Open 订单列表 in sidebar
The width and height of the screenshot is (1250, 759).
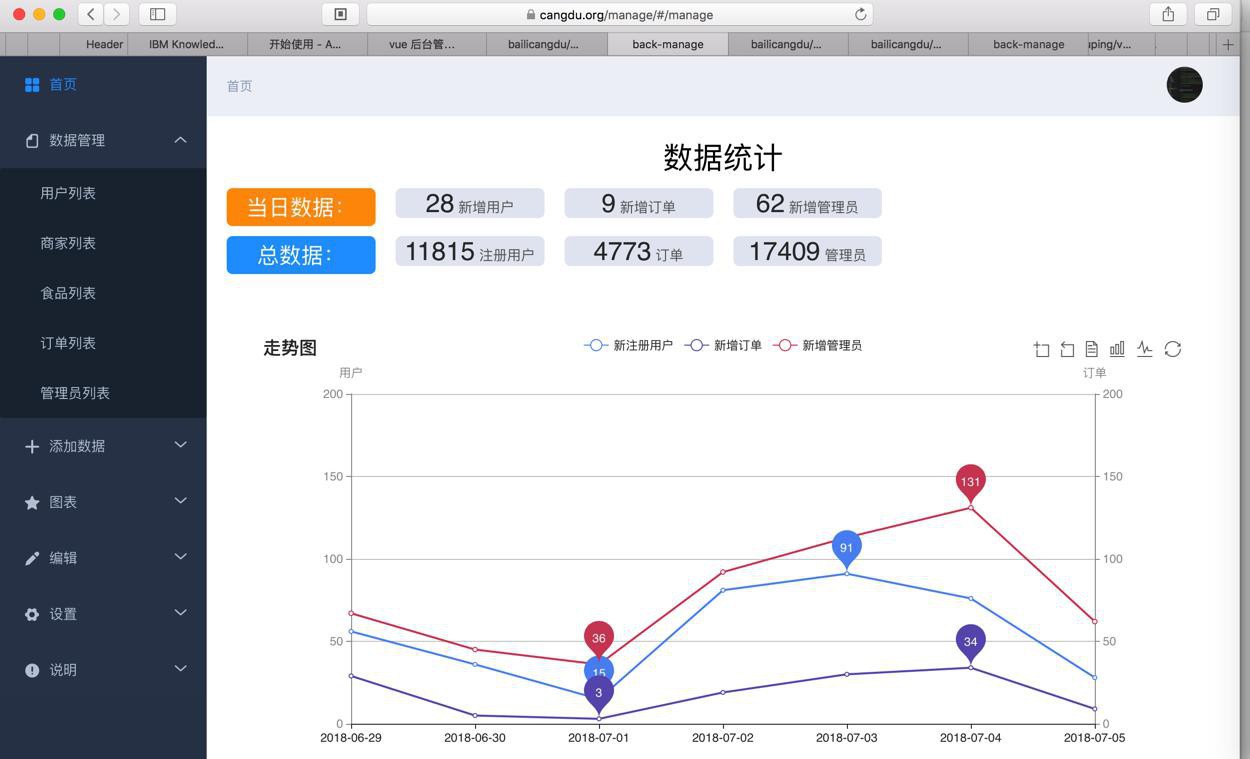[103, 343]
